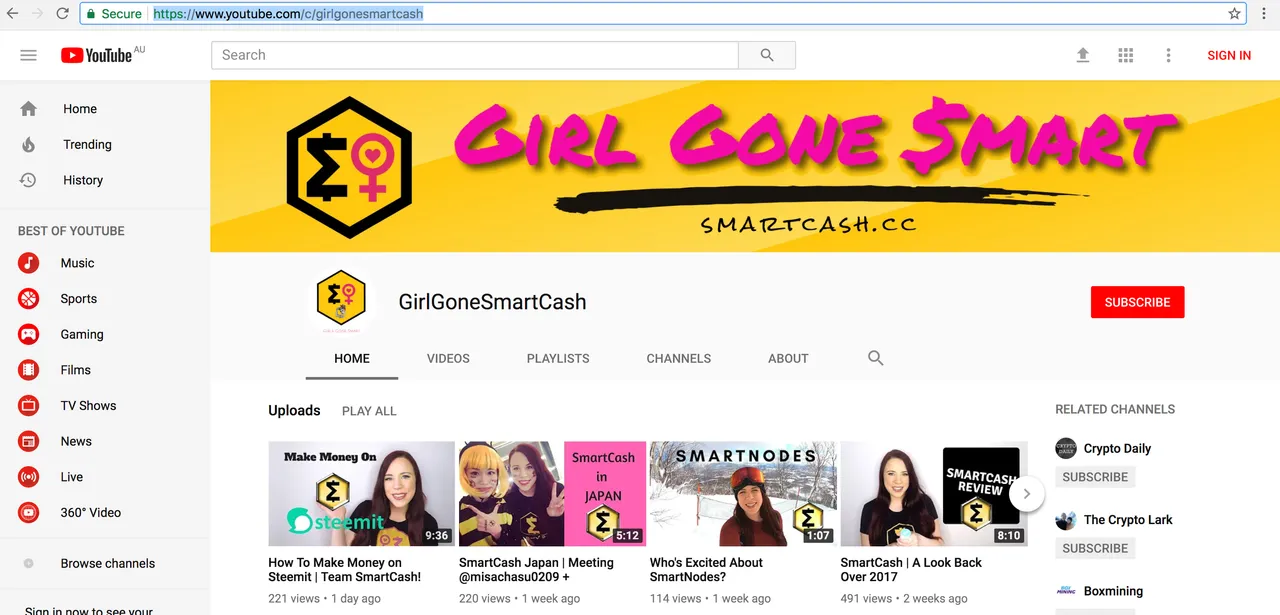The width and height of the screenshot is (1280, 615).
Task: Show more uploads with next arrow
Action: (1026, 493)
